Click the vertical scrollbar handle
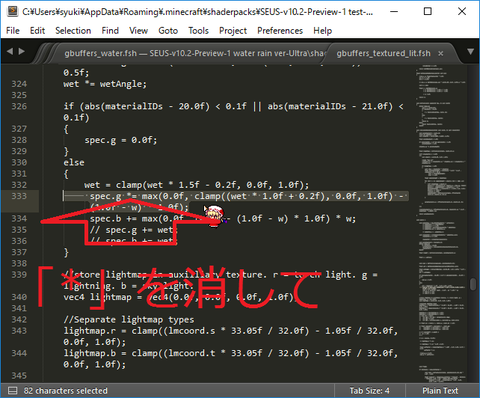This screenshot has width=480, height=398. click(x=473, y=284)
